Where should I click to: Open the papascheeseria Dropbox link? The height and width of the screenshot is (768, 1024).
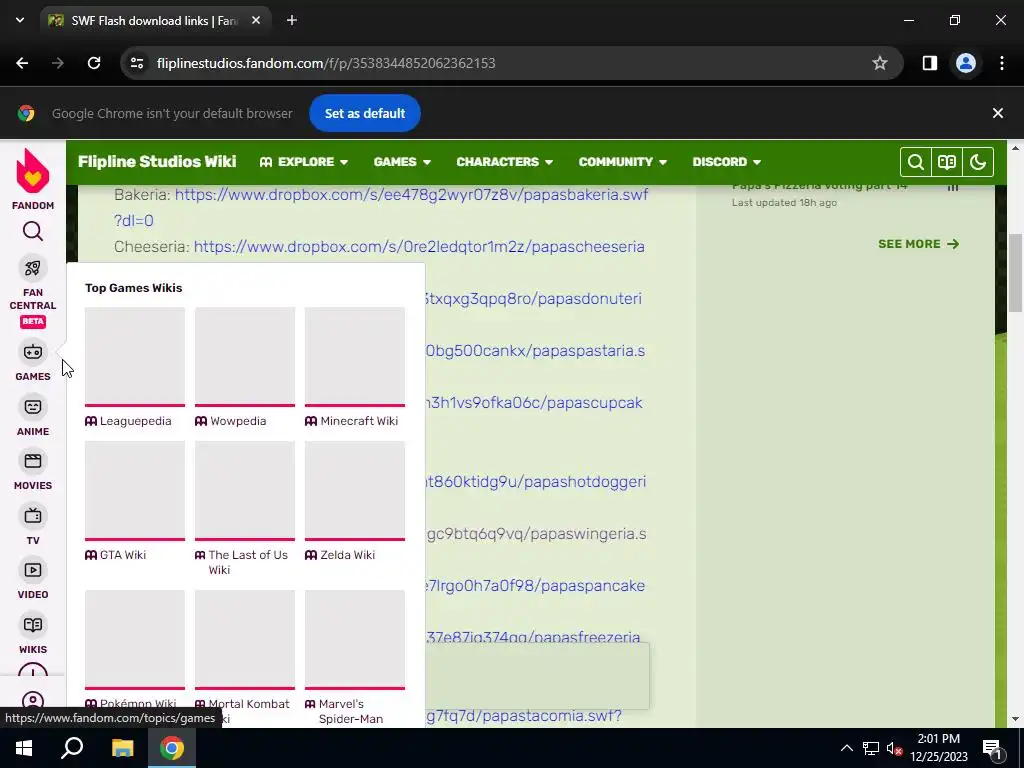point(419,247)
